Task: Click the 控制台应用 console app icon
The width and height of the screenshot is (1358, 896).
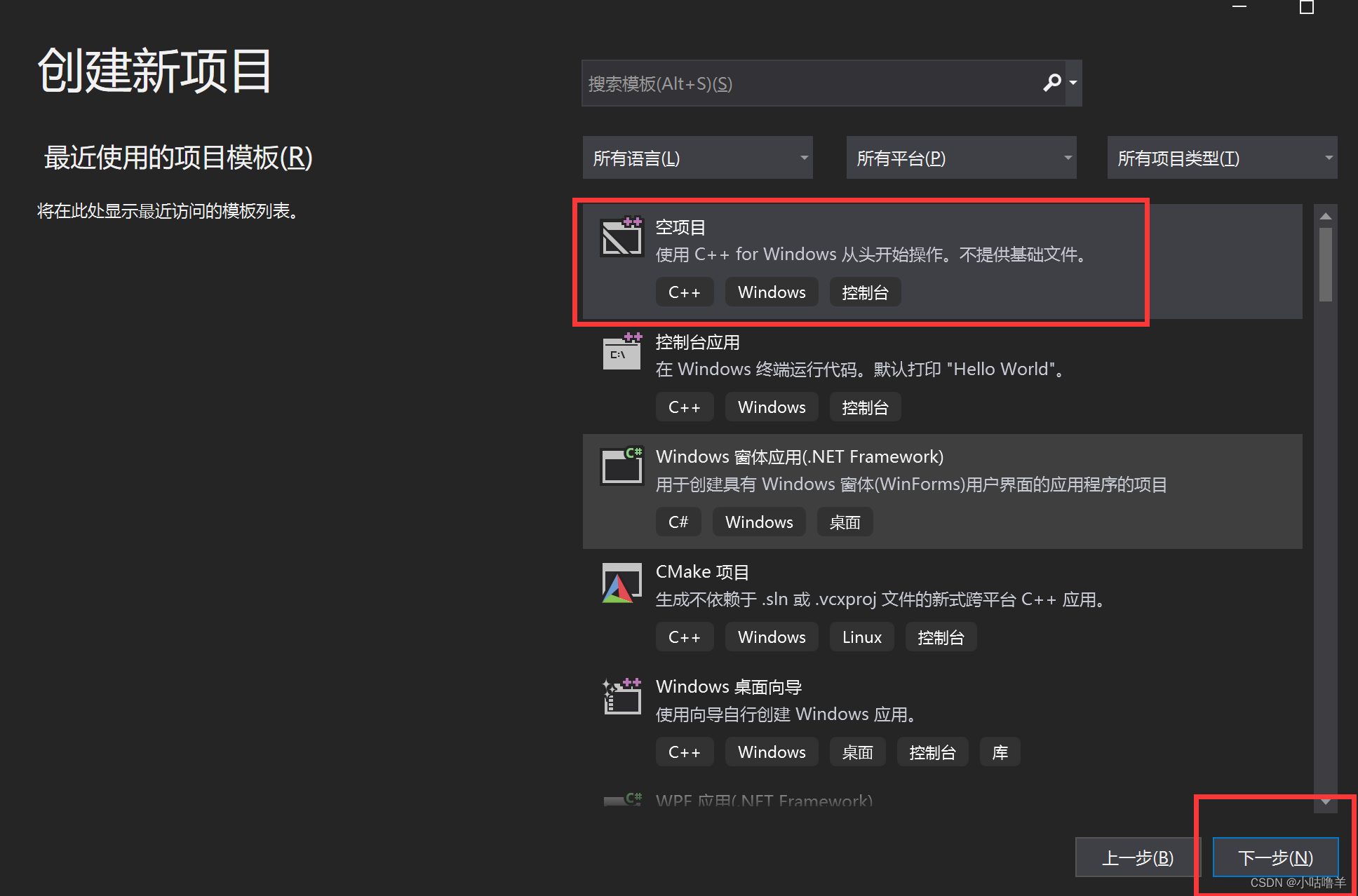Action: coord(621,351)
